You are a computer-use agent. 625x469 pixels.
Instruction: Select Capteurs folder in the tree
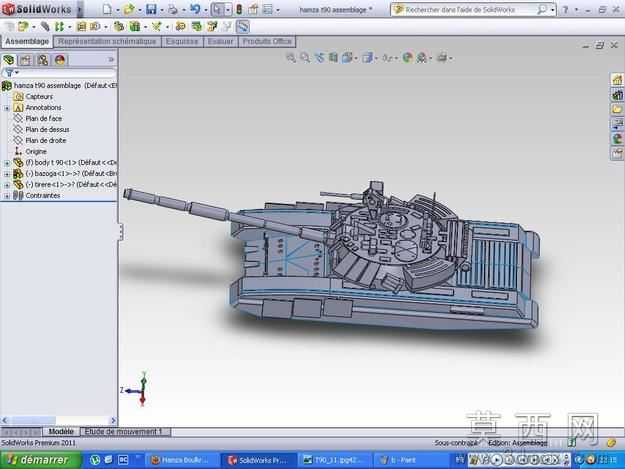[x=39, y=96]
